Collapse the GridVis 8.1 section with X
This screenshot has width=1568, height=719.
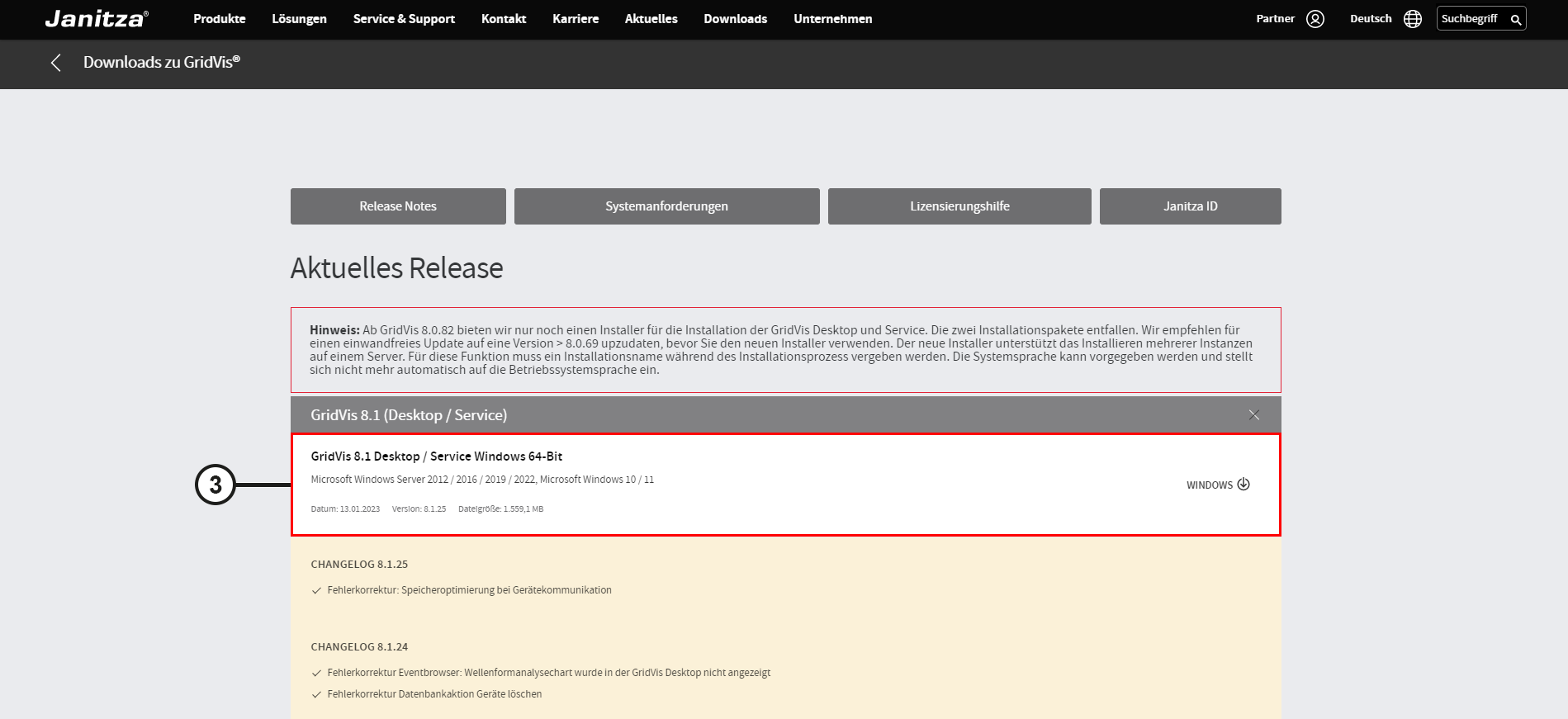(x=1253, y=415)
